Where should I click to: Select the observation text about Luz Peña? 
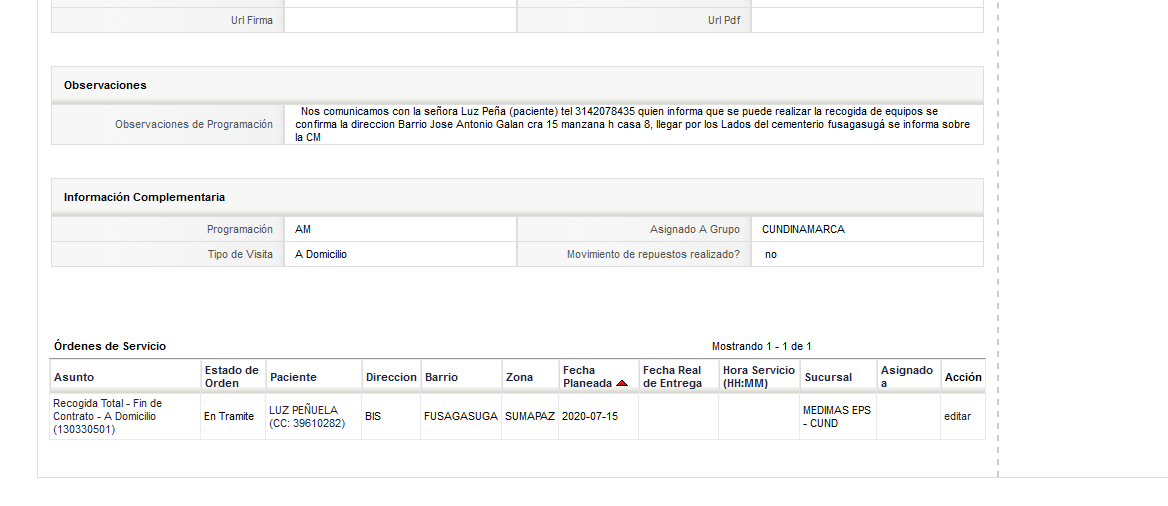click(632, 124)
